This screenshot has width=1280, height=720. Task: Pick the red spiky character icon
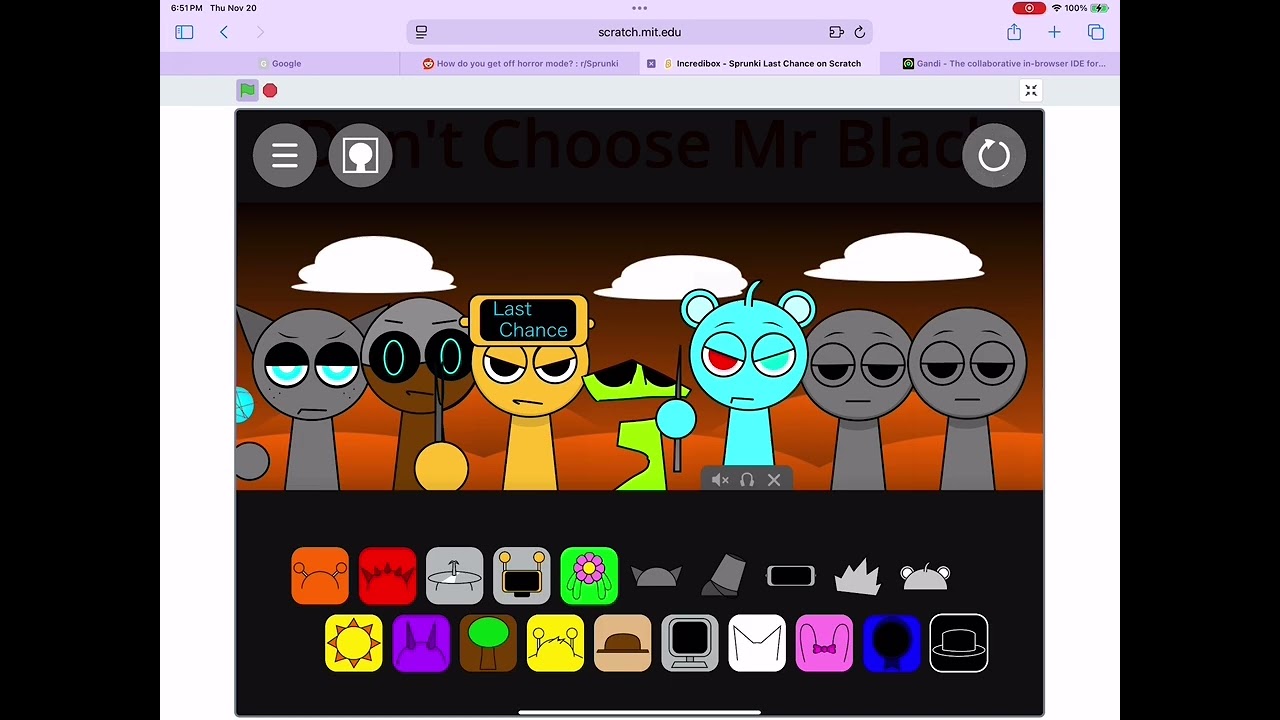(387, 576)
